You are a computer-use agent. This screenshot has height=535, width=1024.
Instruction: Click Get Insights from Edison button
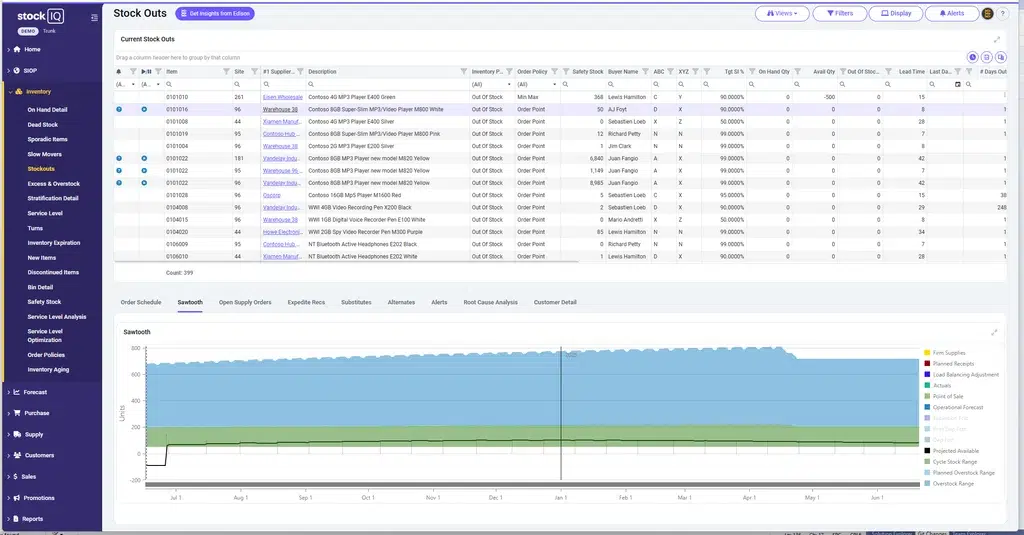coord(215,13)
